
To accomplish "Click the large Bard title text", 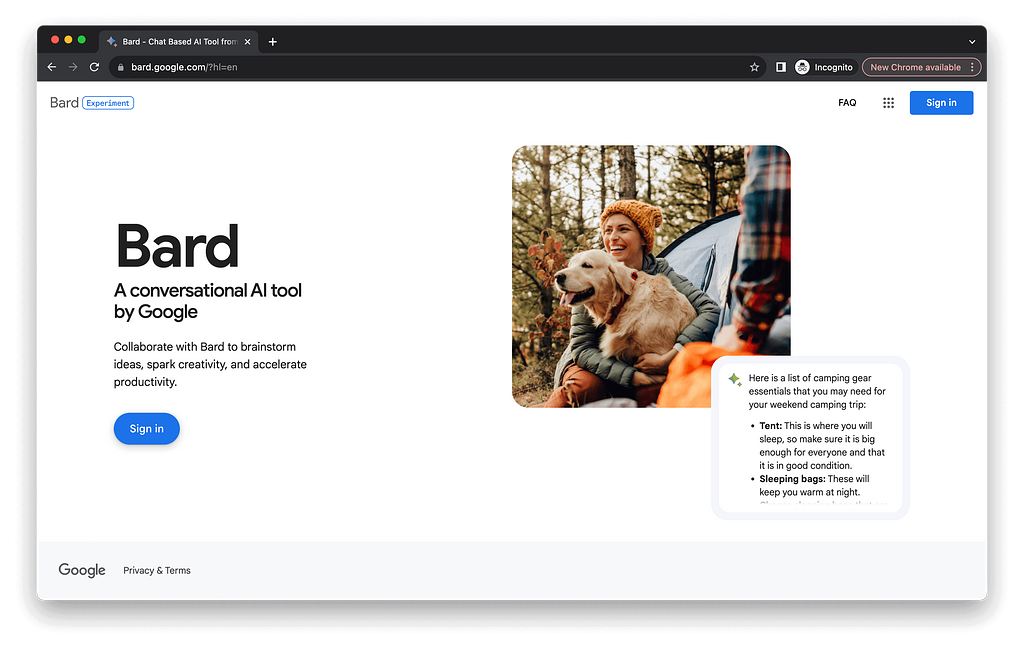I will coord(177,246).
